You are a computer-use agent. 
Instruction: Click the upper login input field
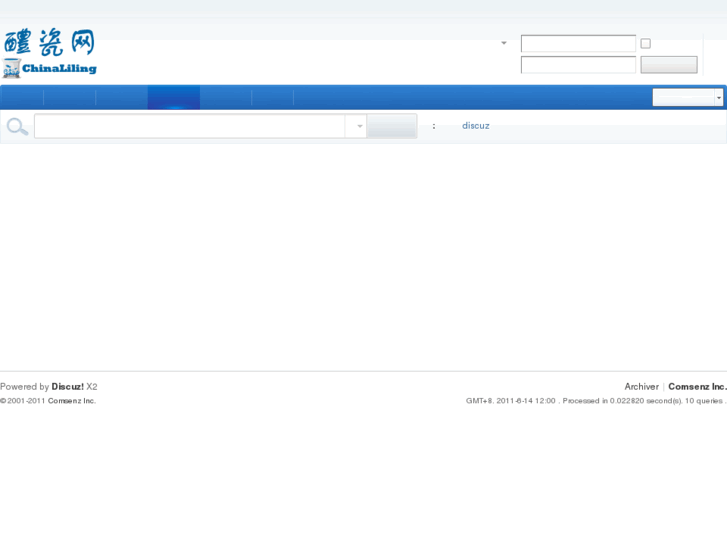click(x=578, y=44)
